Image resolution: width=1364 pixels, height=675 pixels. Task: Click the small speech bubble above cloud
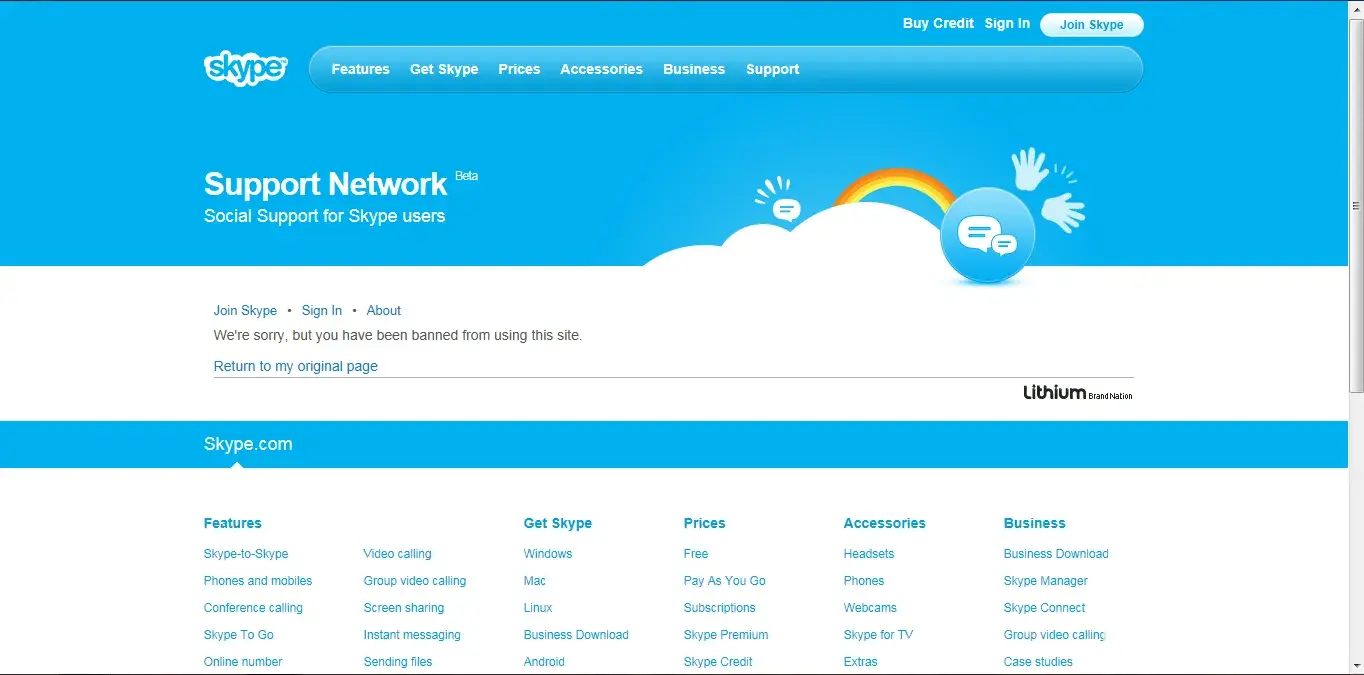point(787,209)
